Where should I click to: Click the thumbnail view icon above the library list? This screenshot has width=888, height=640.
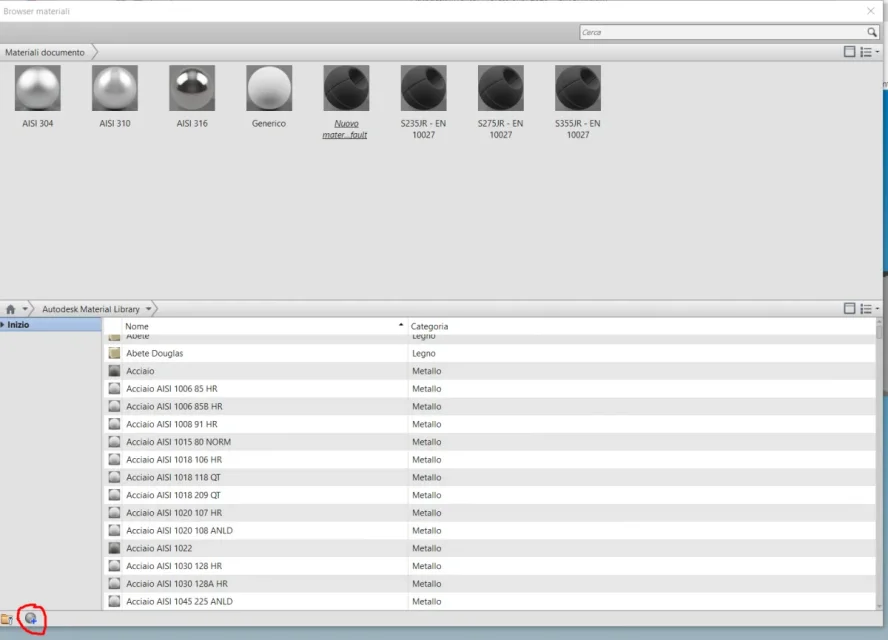(x=849, y=309)
